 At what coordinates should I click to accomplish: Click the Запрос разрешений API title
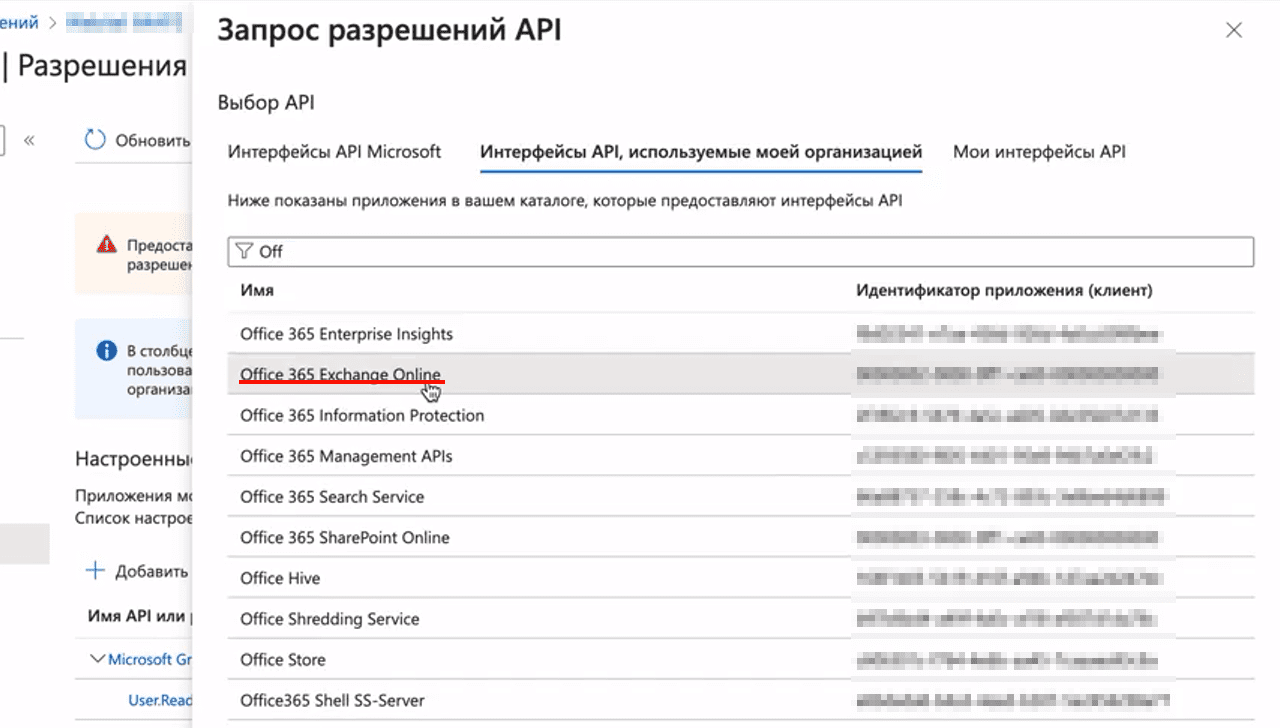pos(389,30)
